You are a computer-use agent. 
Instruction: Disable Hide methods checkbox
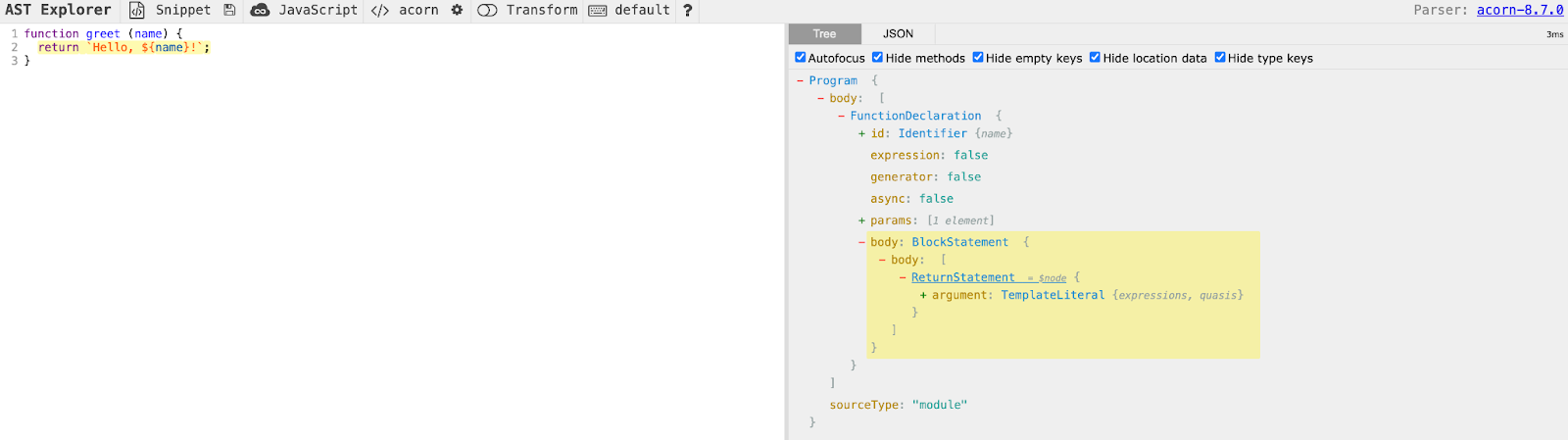point(878,58)
